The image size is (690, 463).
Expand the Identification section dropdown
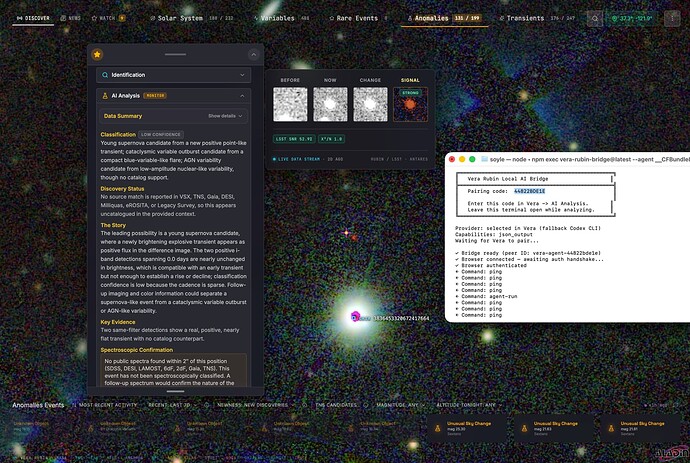click(173, 75)
